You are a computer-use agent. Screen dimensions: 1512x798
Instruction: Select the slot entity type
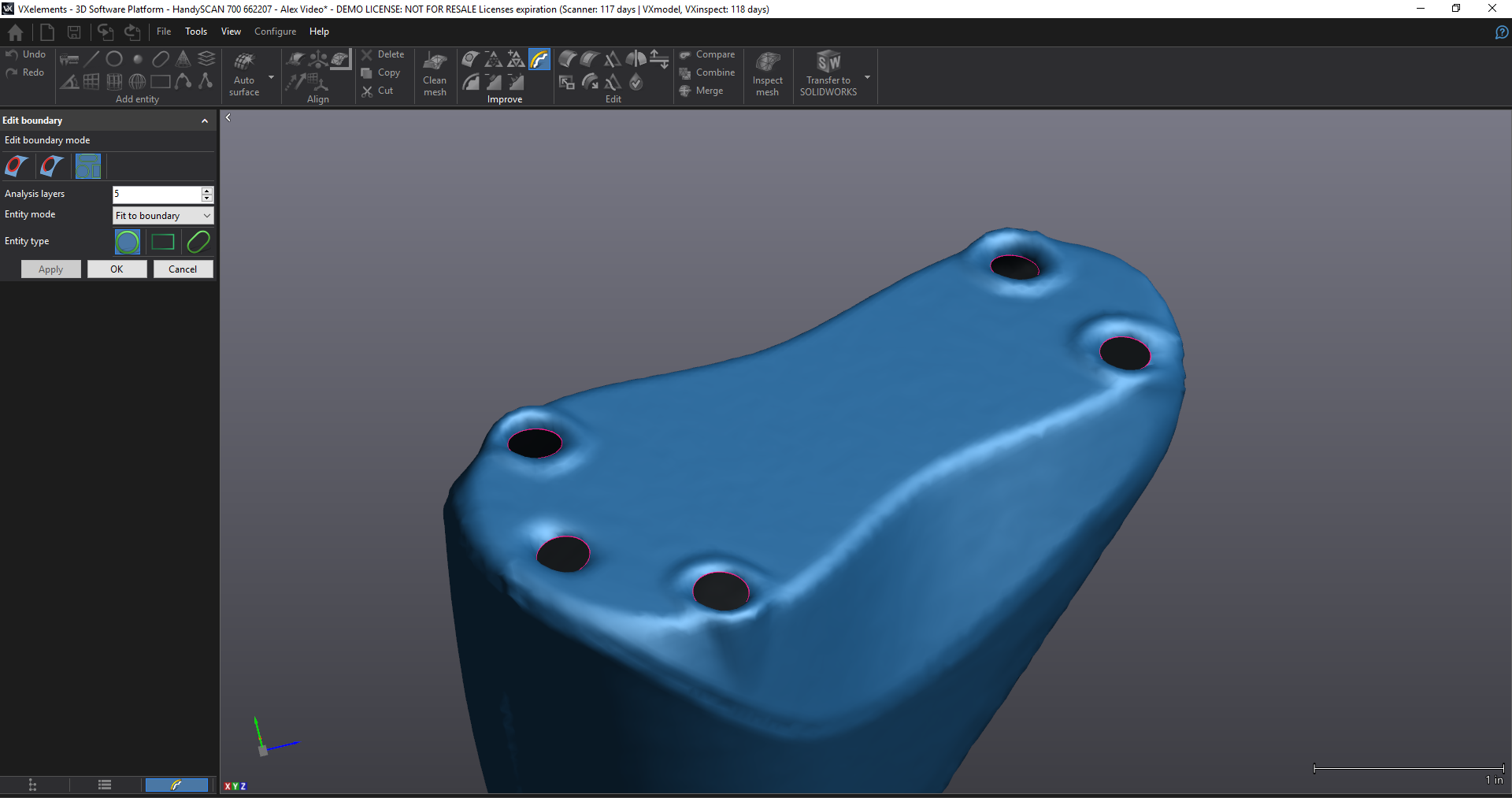click(198, 242)
